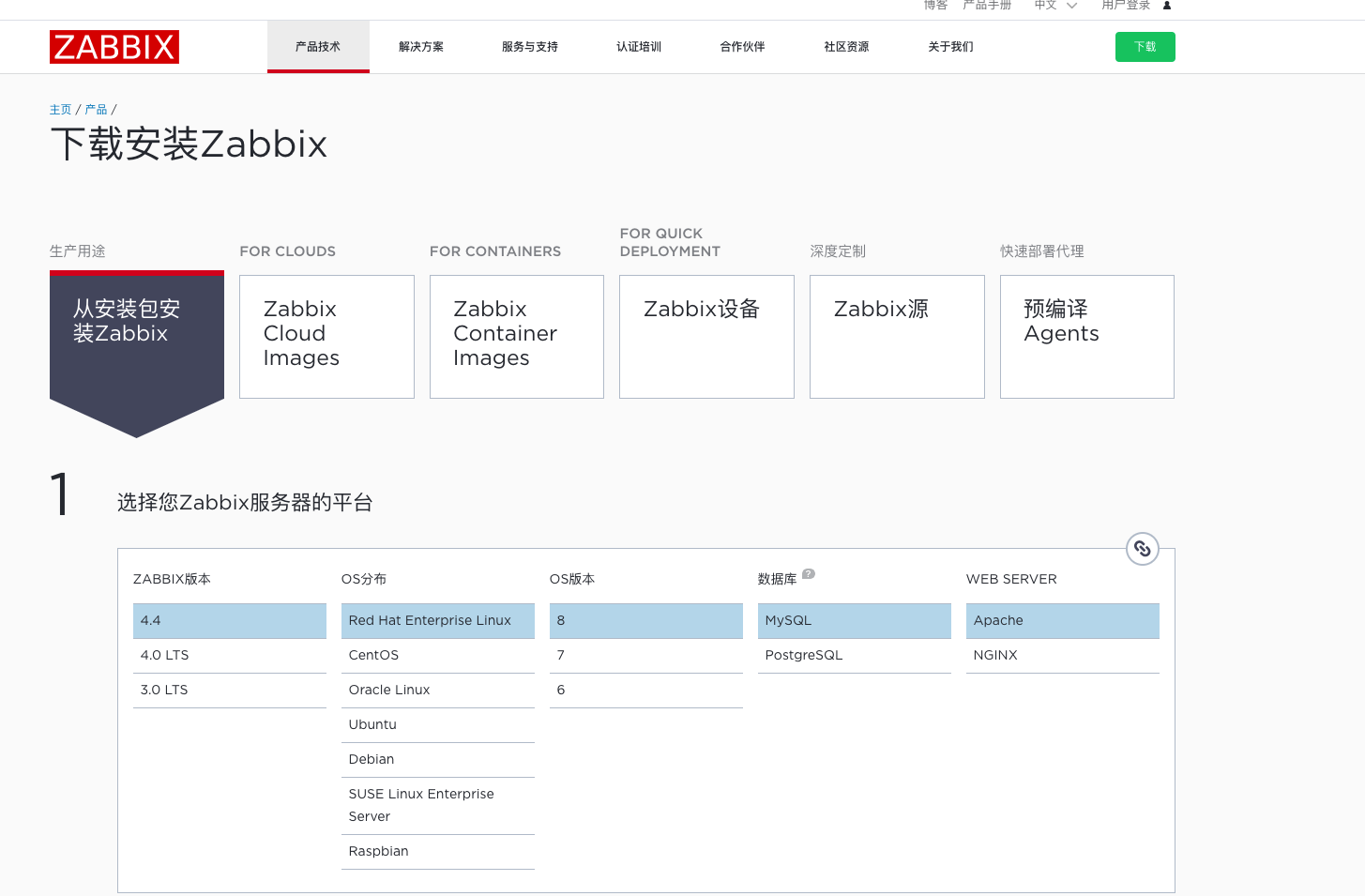Viewport: 1365px width, 896px height.
Task: Open the 解决方案 menu
Action: (x=421, y=47)
